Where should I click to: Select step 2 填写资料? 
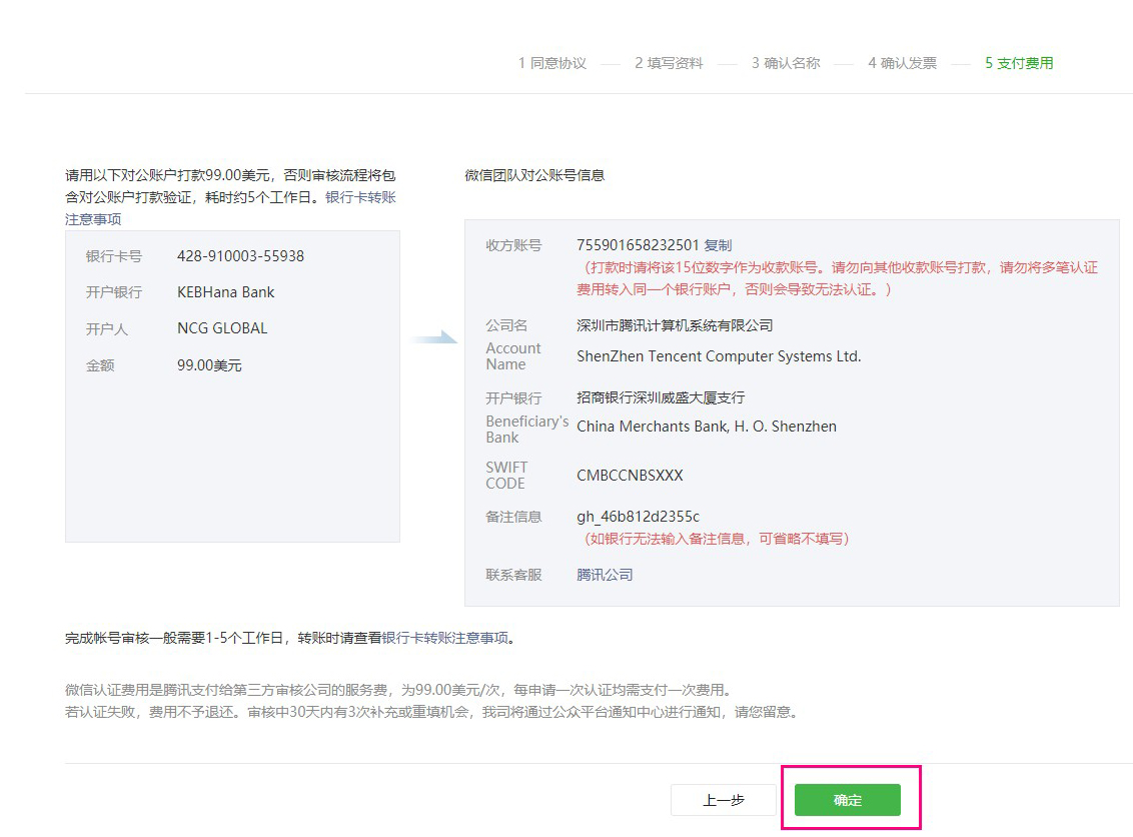pos(668,63)
